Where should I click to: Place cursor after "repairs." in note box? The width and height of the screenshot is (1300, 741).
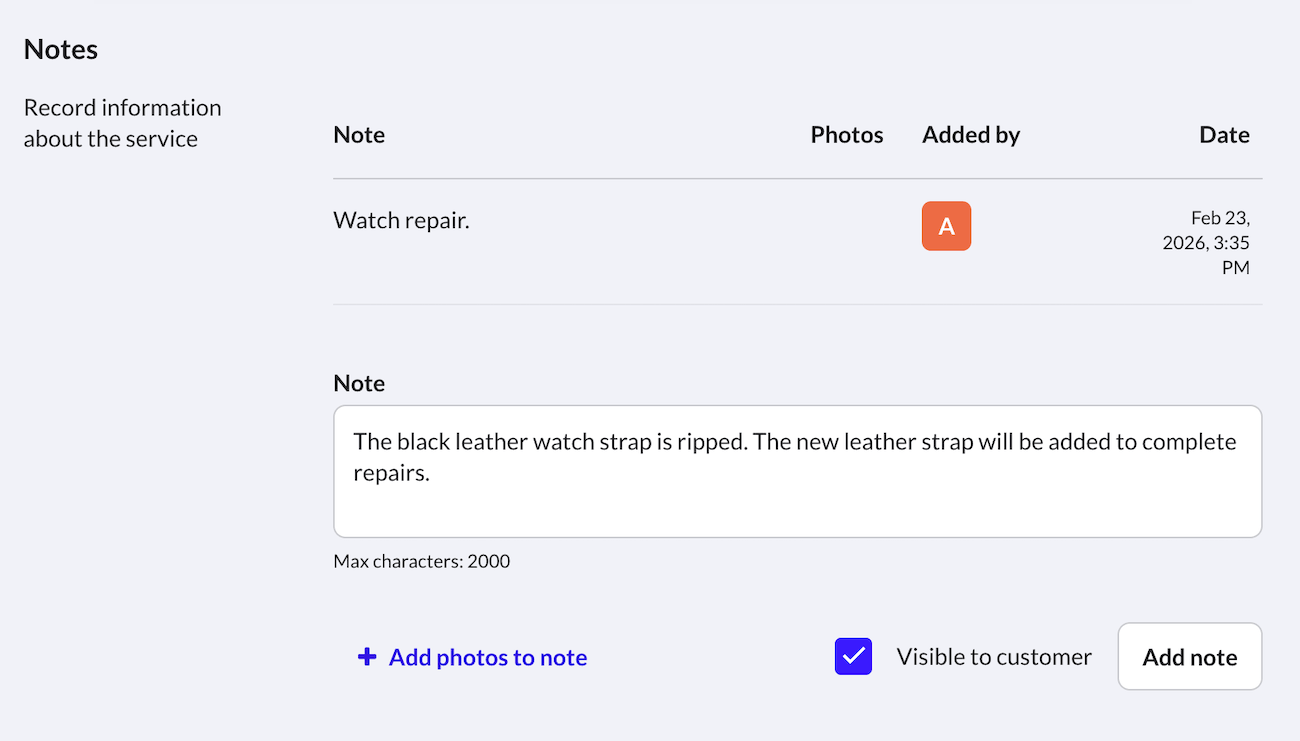click(431, 474)
